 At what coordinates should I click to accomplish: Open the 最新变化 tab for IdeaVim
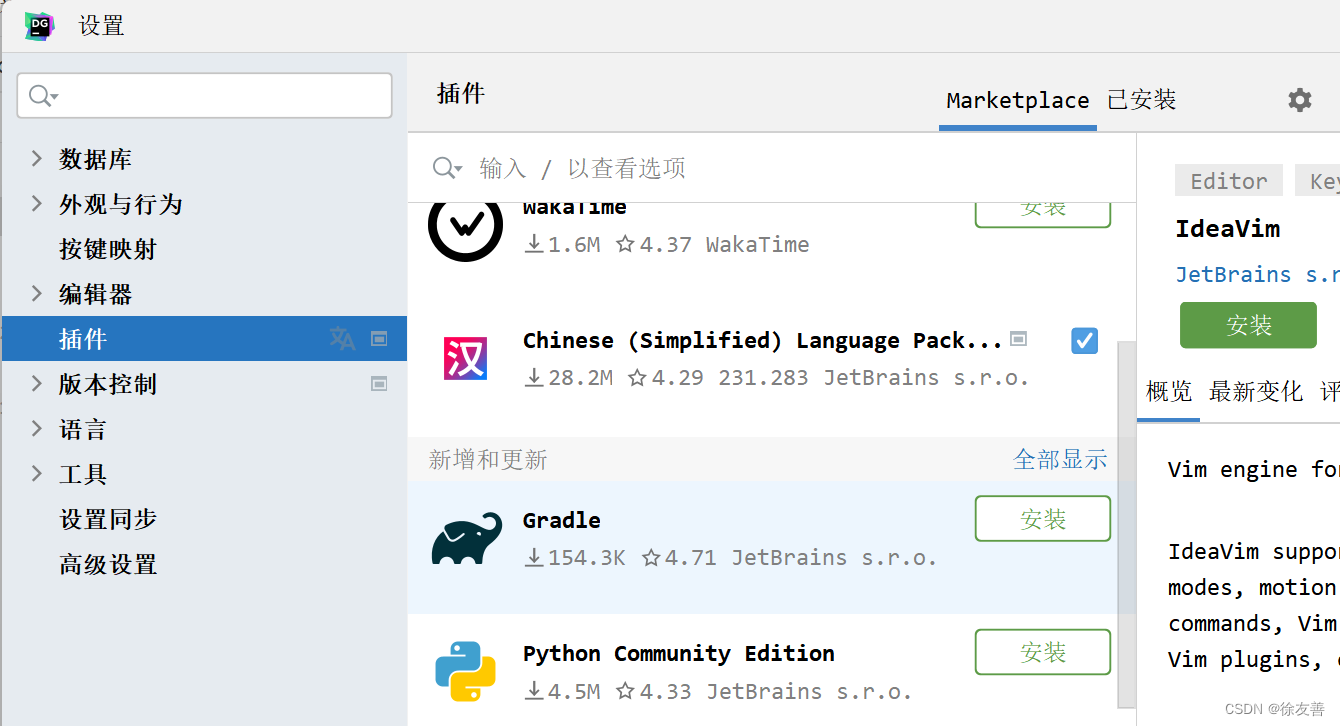tap(1256, 391)
